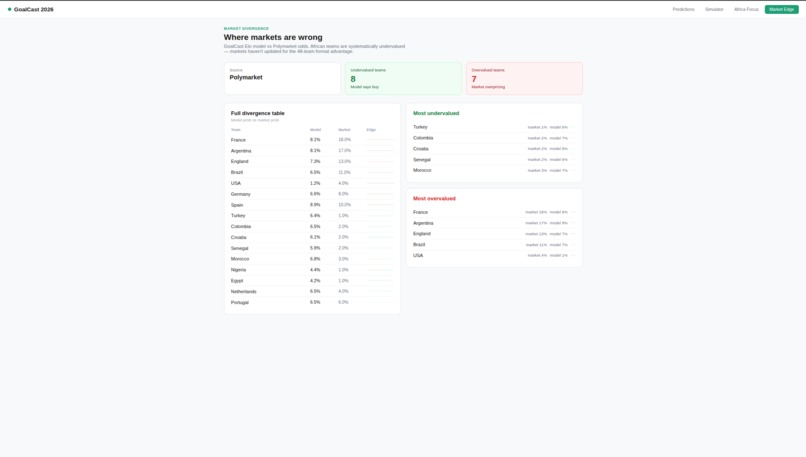Open the GoalCast 2026 home link
Image resolution: width=806 pixels, height=457 pixels.
[31, 9]
